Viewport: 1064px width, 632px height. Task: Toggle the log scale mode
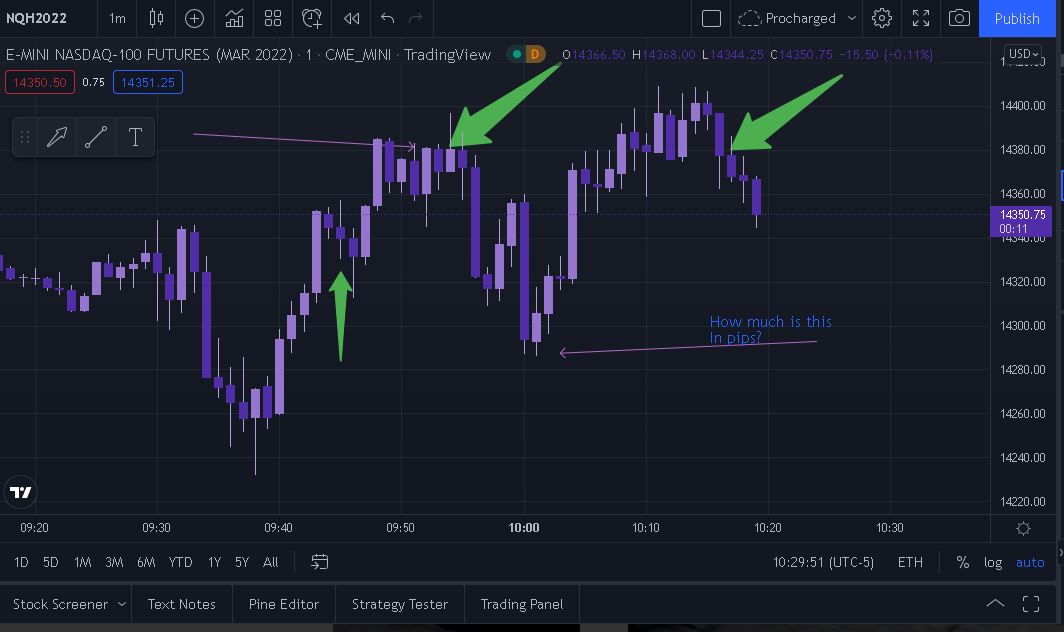pos(993,562)
